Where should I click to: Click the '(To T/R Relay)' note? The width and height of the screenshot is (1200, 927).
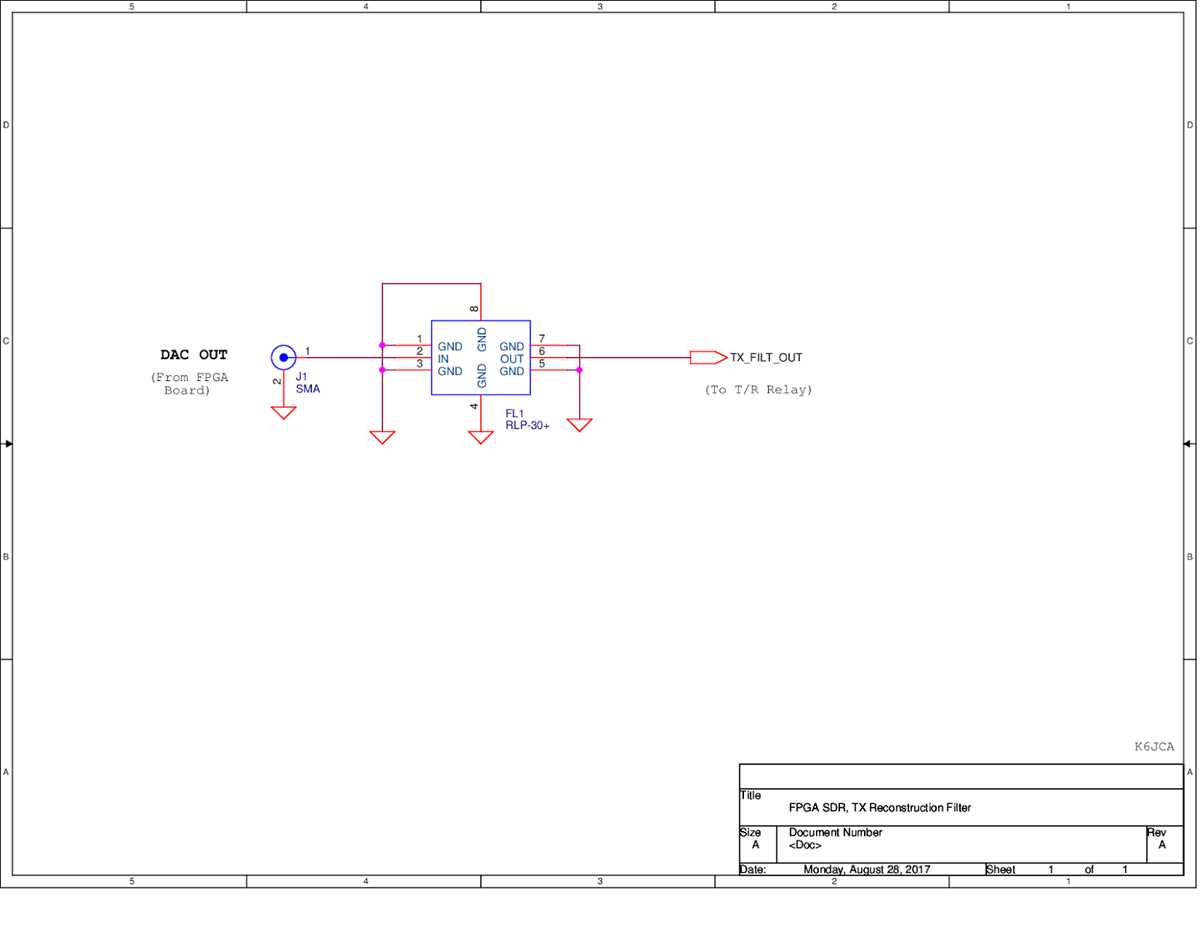pyautogui.click(x=759, y=390)
